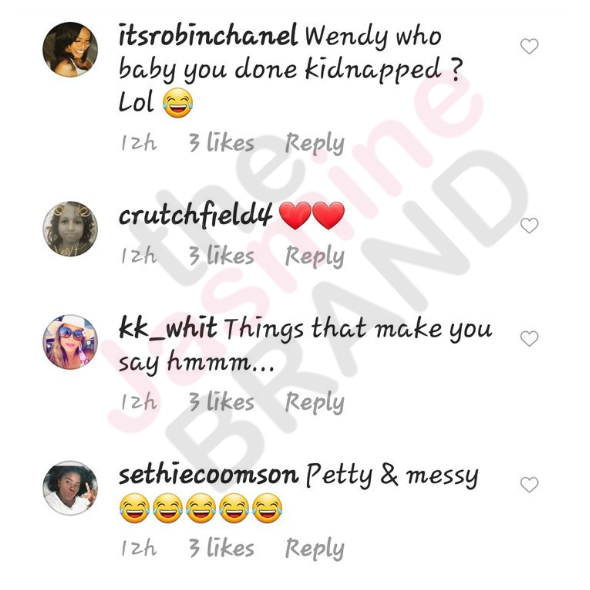
Task: Open itsrobinchanel's profile picture
Action: click(x=70, y=49)
